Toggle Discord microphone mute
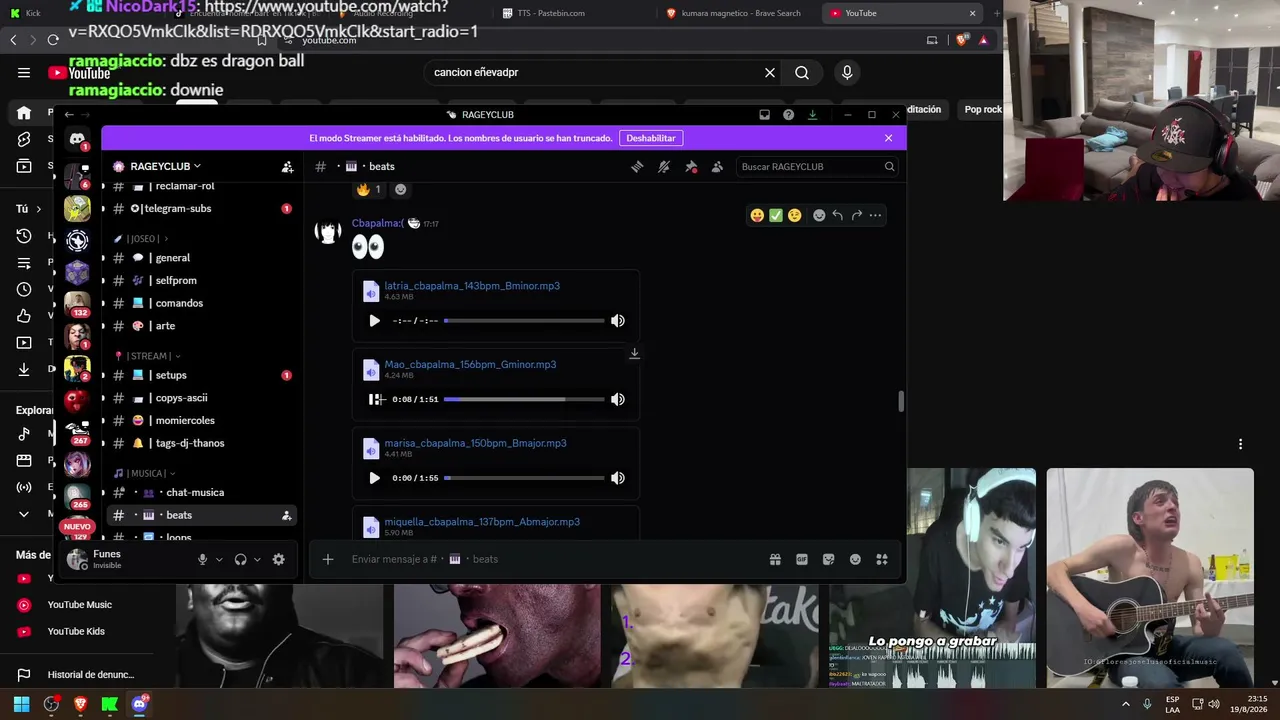1280x720 pixels. point(203,560)
